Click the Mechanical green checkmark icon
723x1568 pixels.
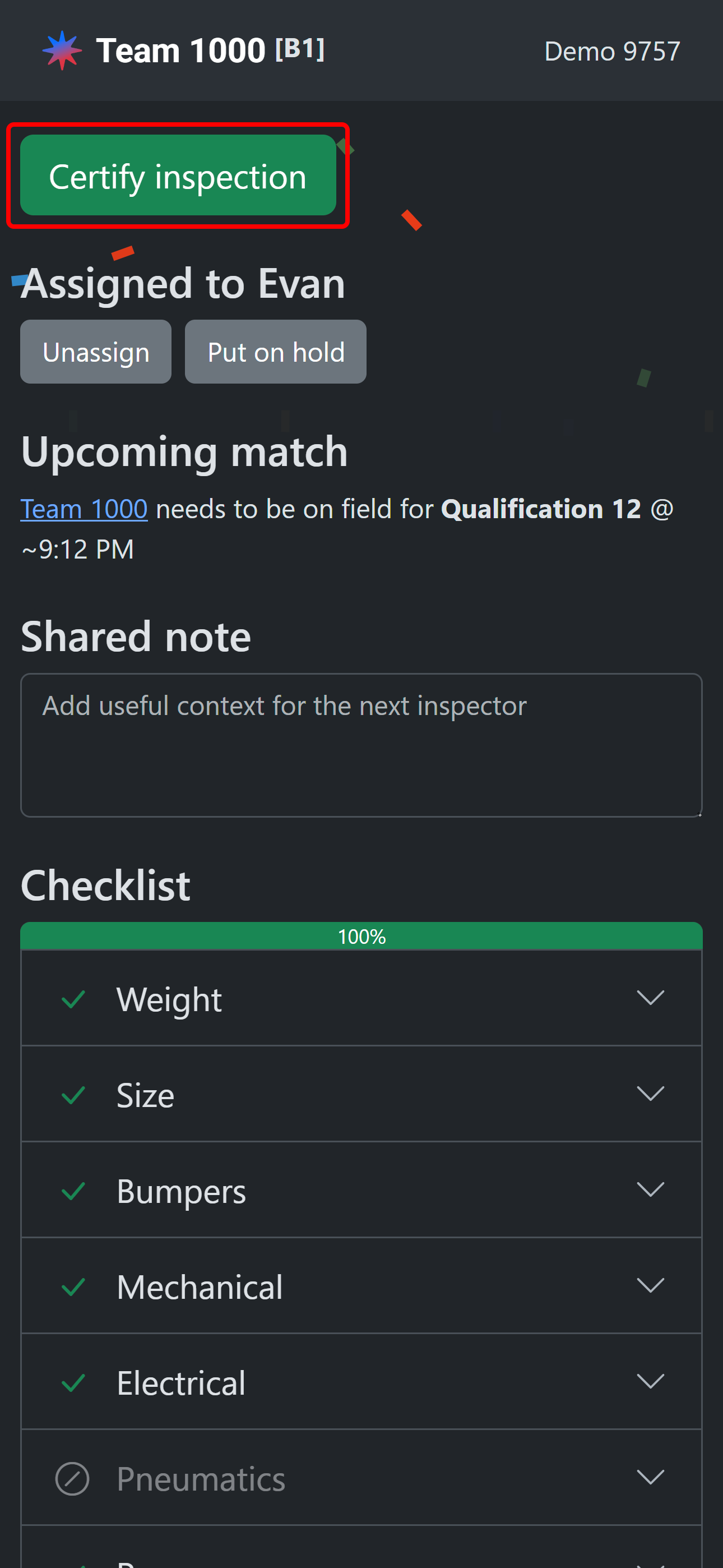coord(73,1287)
